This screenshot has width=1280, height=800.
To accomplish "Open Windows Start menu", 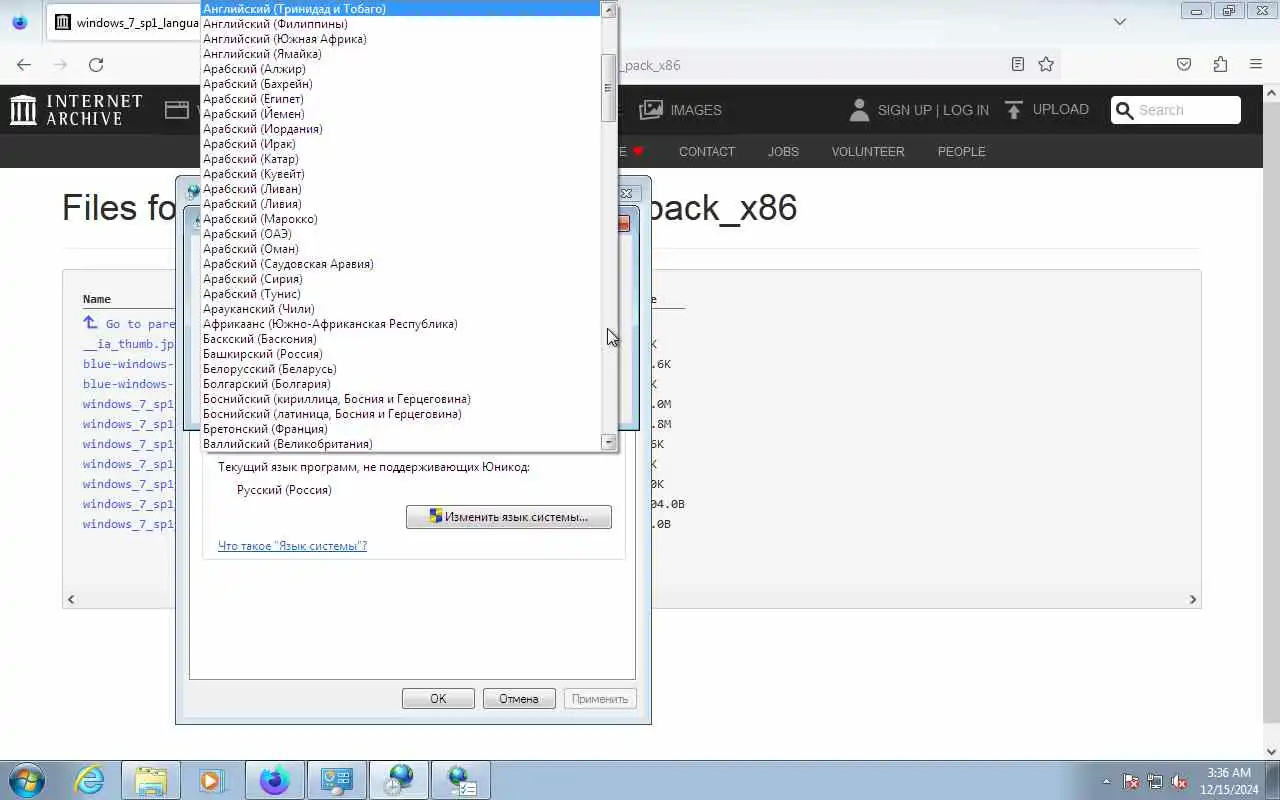I will point(27,780).
